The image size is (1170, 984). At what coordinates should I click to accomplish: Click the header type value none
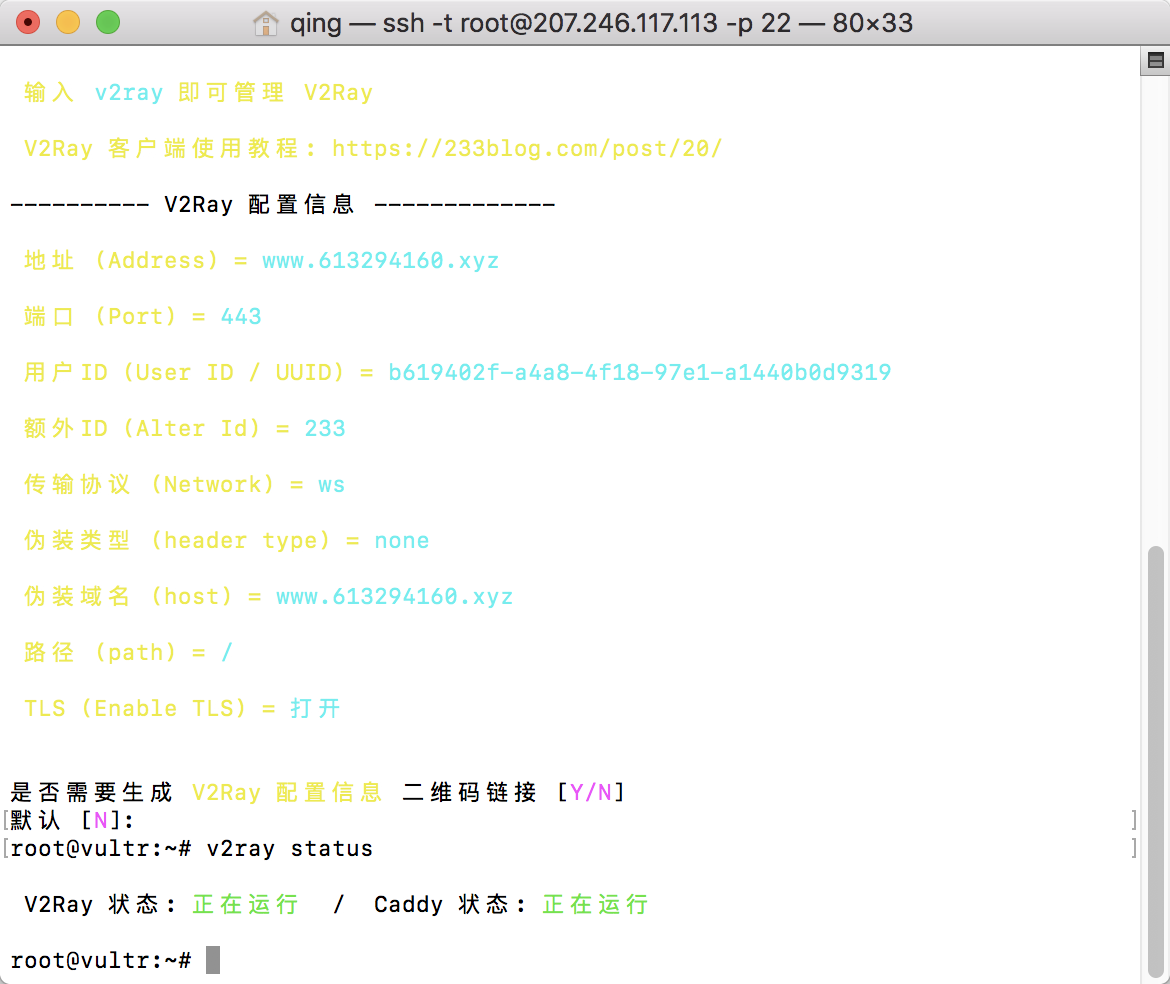401,540
